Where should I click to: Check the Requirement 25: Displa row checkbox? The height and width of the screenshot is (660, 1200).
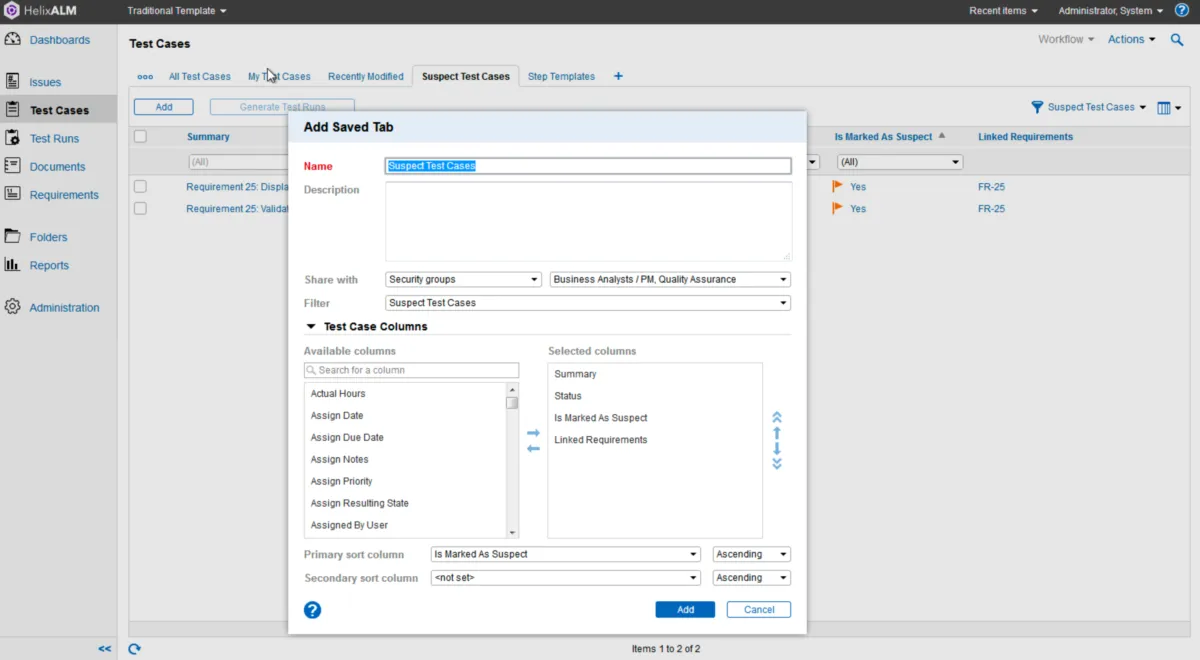point(140,186)
